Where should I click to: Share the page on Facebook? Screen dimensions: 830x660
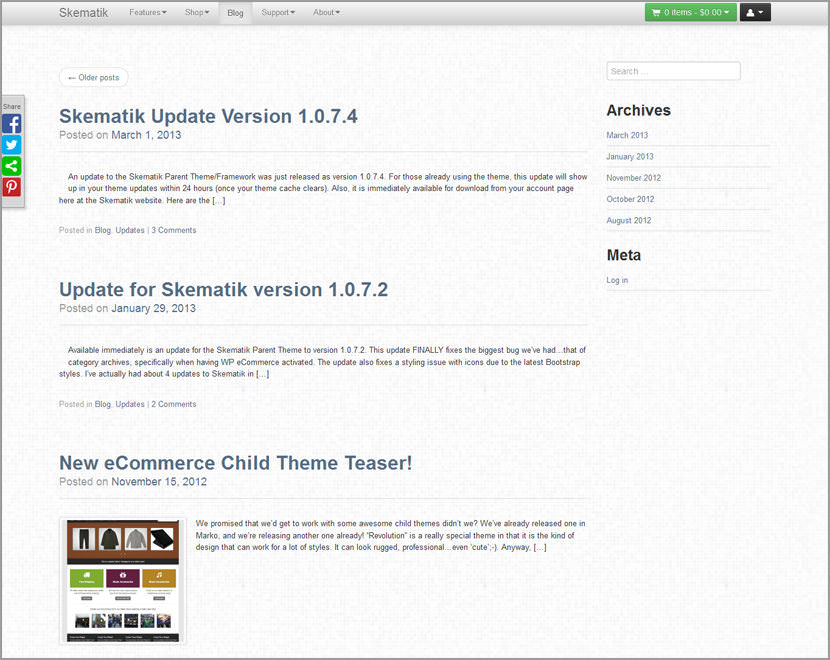click(12, 124)
